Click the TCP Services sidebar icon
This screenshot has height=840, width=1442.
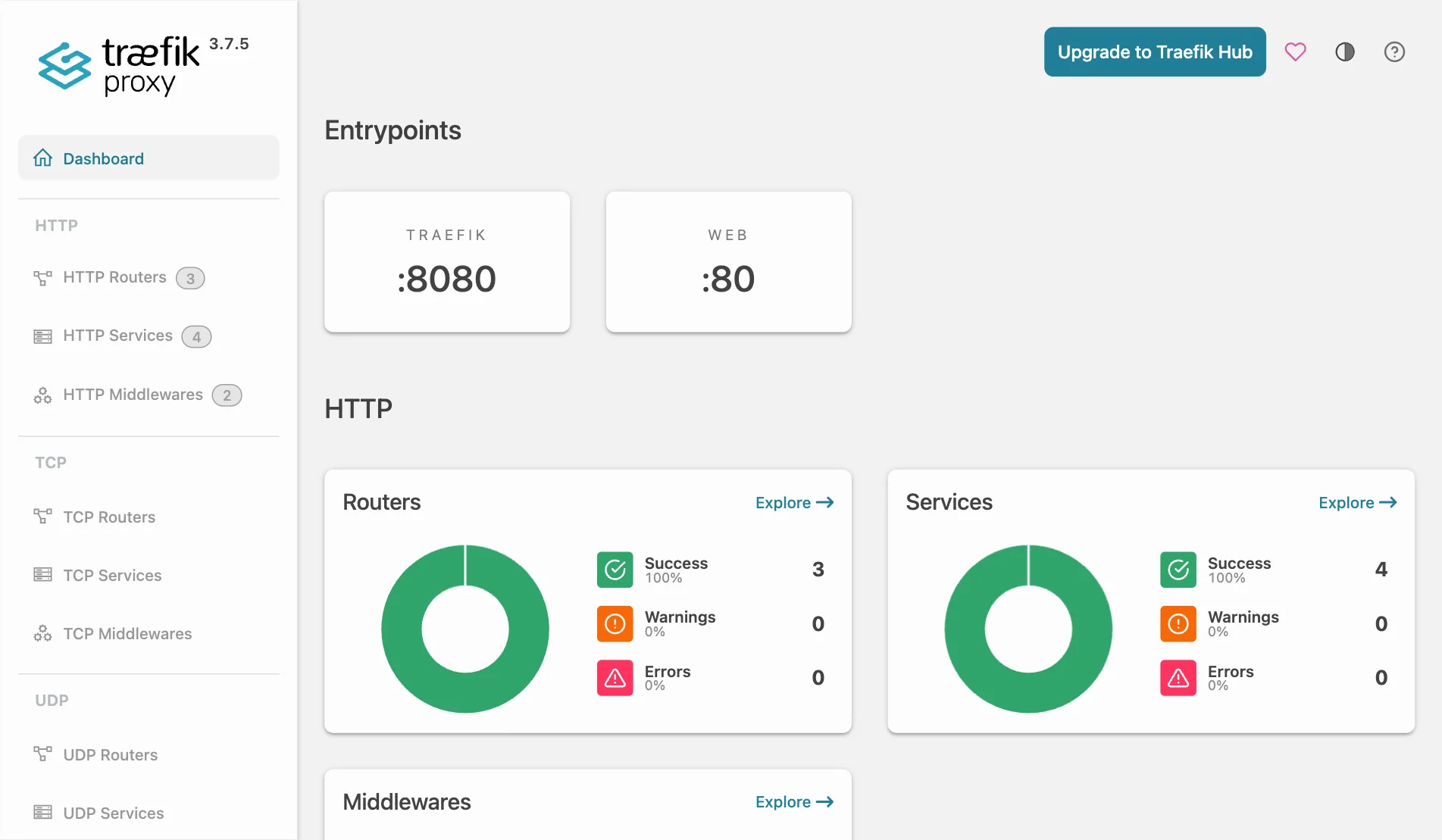tap(43, 575)
